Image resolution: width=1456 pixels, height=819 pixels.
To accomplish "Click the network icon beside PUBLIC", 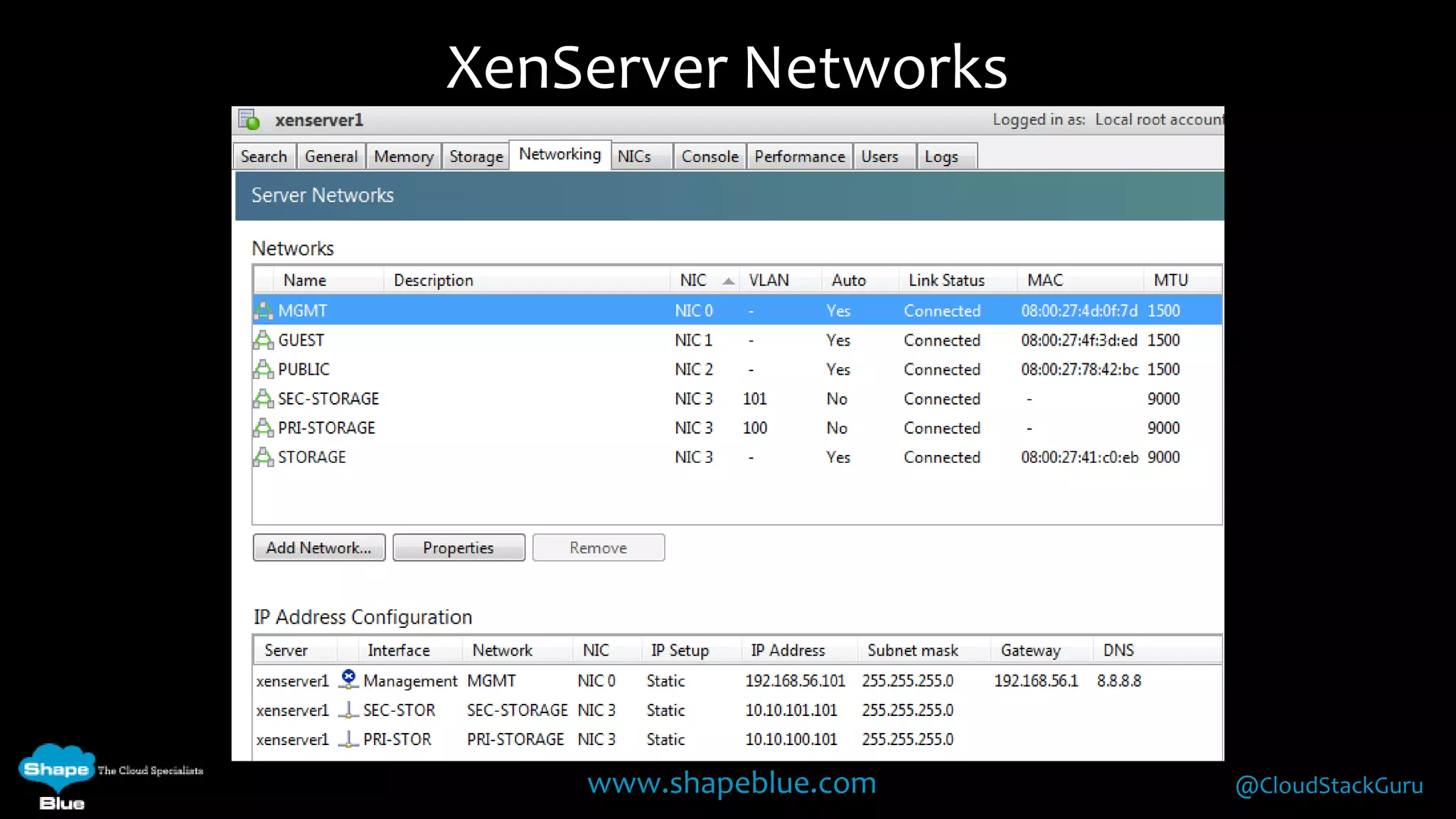I will 263,369.
